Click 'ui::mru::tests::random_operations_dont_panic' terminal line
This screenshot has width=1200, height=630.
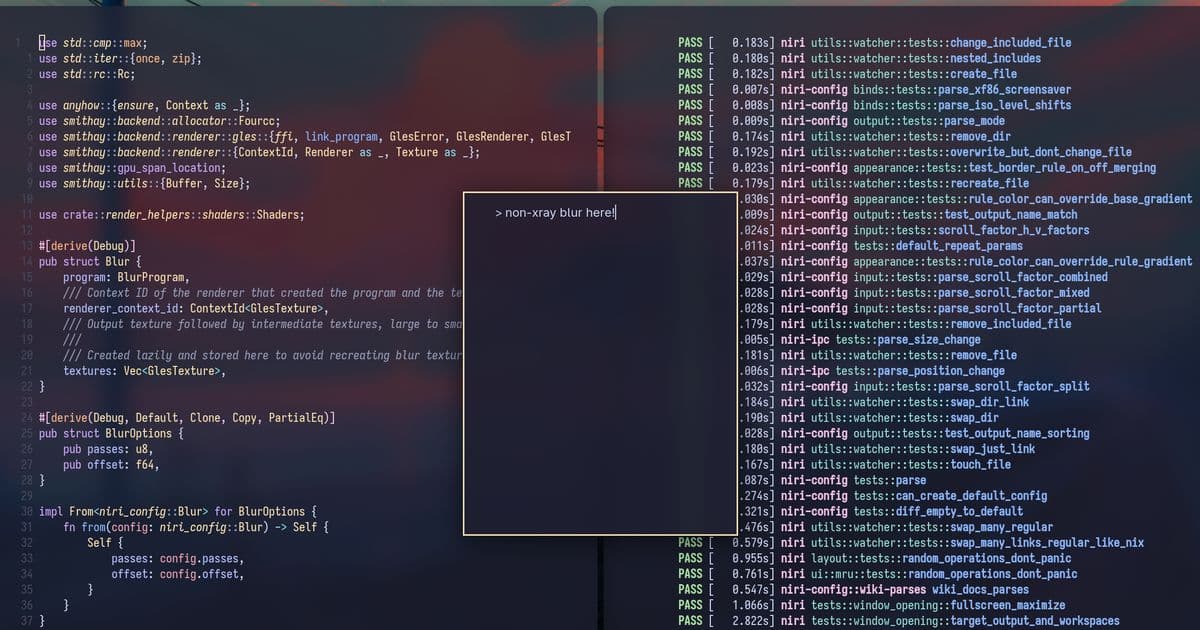coord(944,574)
